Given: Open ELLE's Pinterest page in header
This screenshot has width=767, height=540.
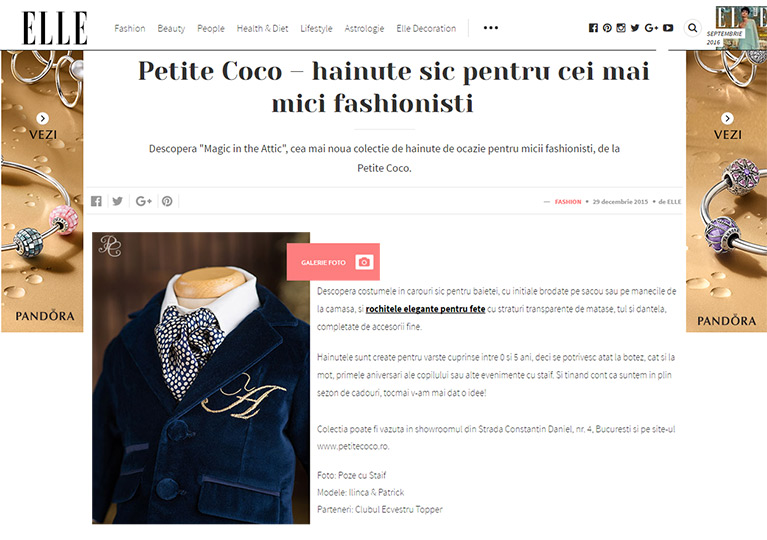Looking at the screenshot, I should pyautogui.click(x=607, y=28).
